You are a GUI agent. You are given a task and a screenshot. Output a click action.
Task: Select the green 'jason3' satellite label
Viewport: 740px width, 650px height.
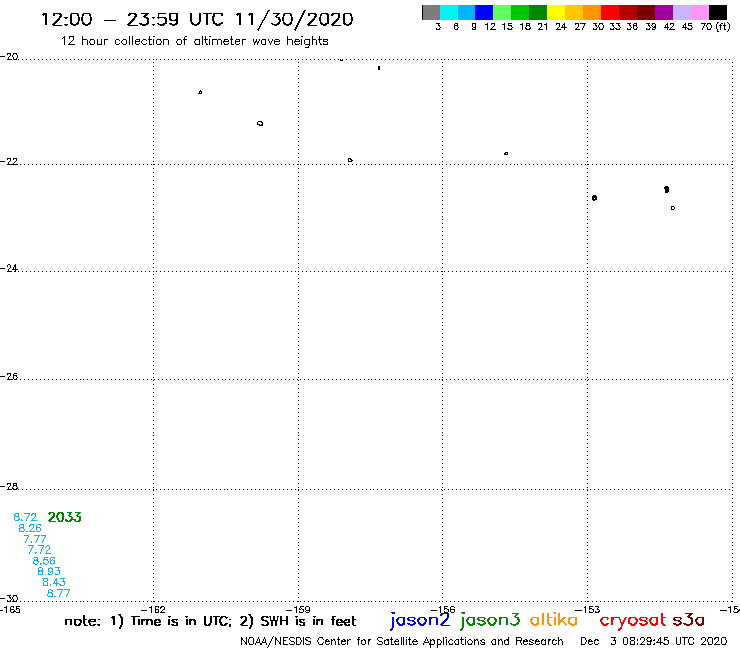490,621
